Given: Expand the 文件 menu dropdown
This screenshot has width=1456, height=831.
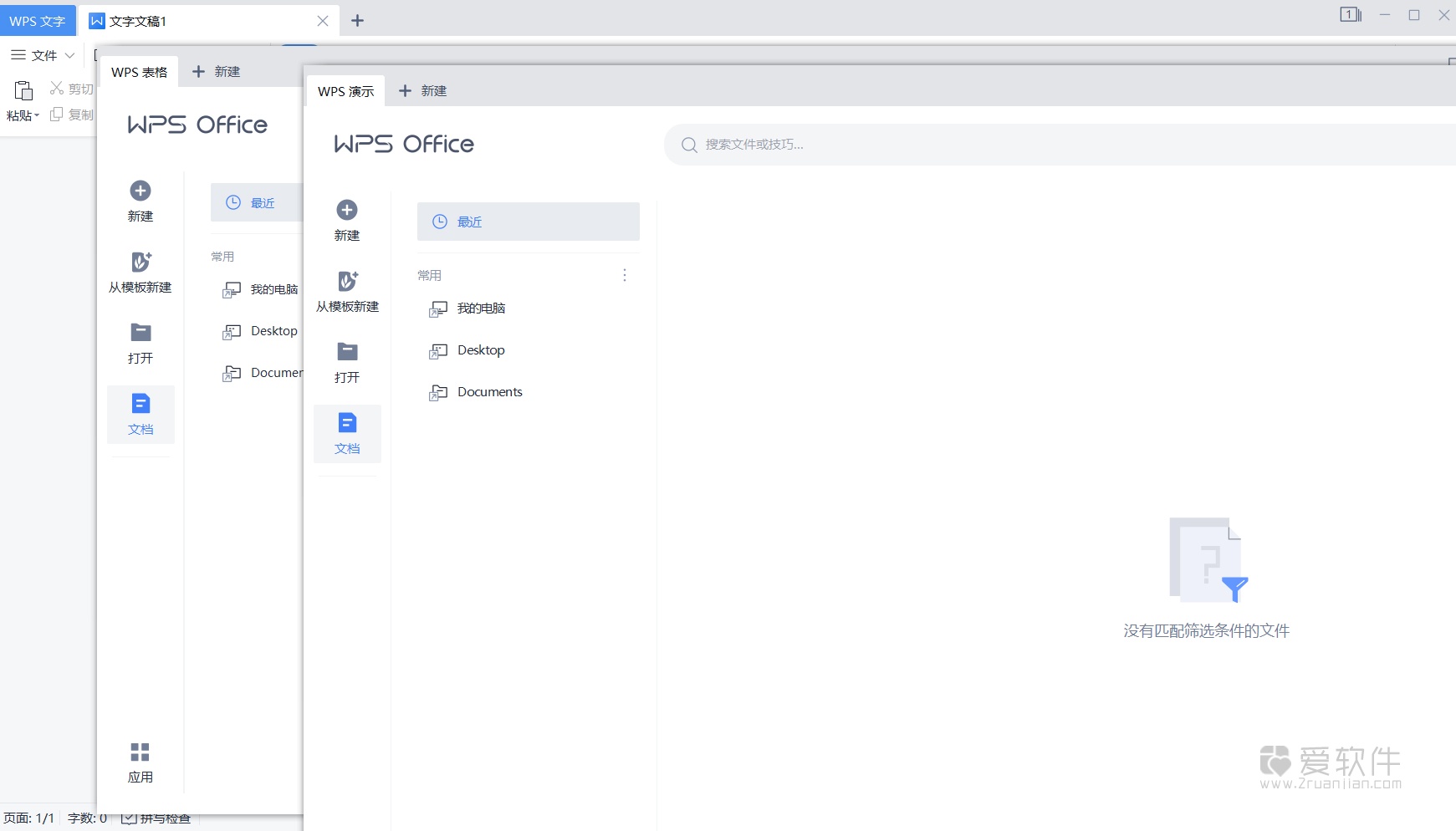Looking at the screenshot, I should pyautogui.click(x=43, y=55).
